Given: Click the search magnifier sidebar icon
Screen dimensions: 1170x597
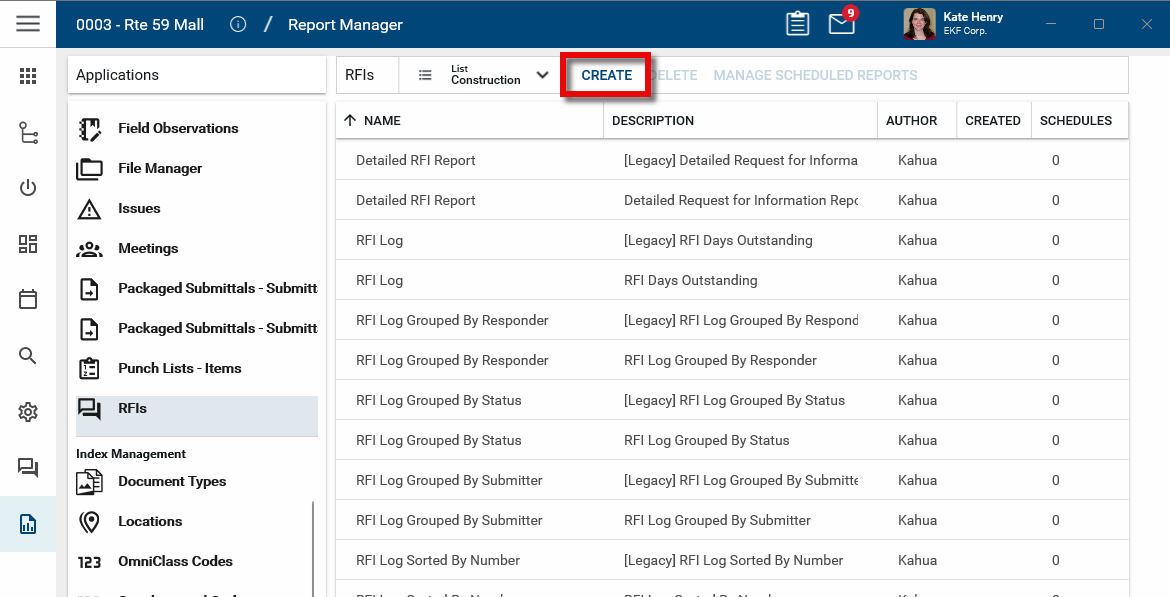Looking at the screenshot, I should coord(28,356).
